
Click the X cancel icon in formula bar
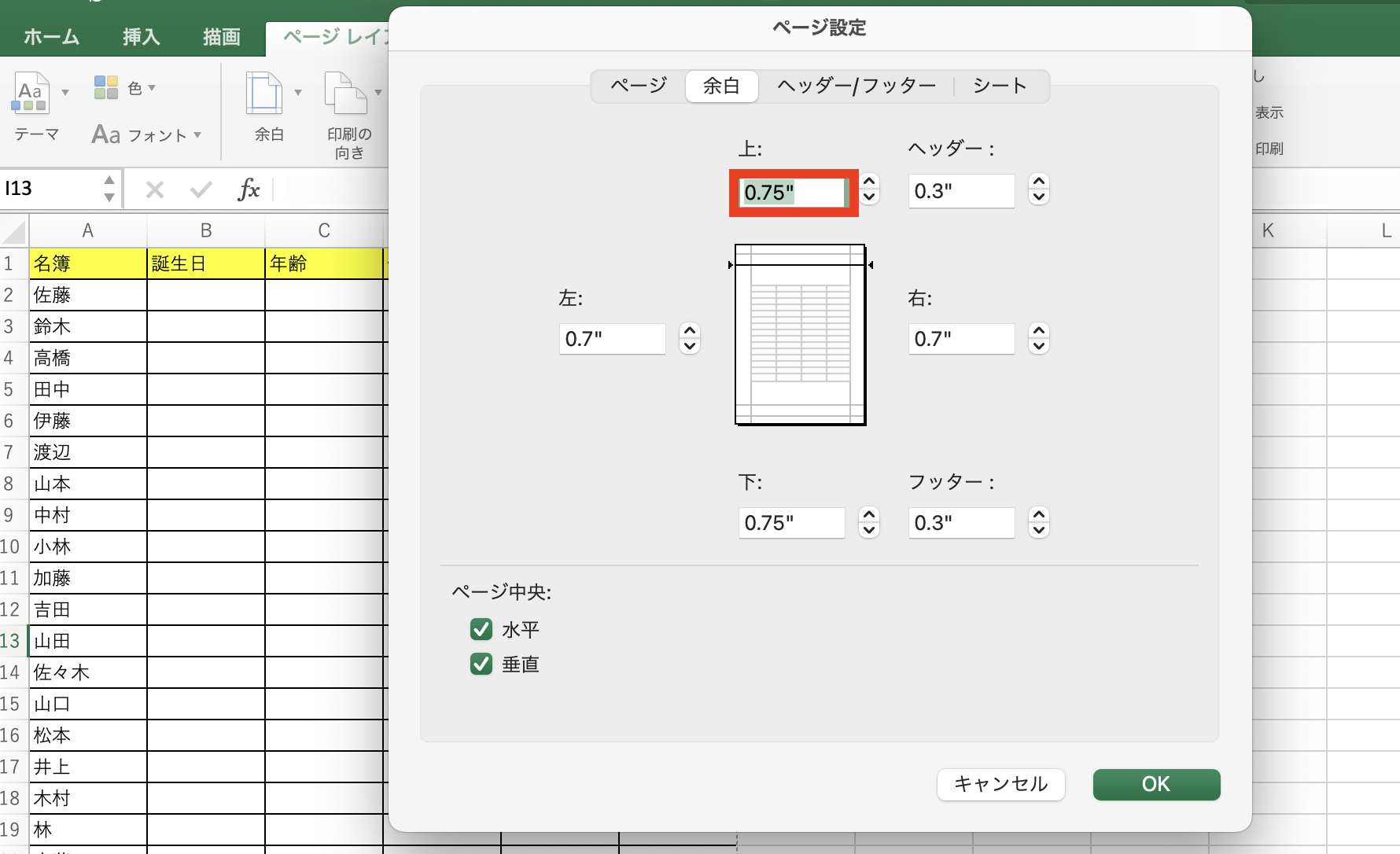pos(154,189)
